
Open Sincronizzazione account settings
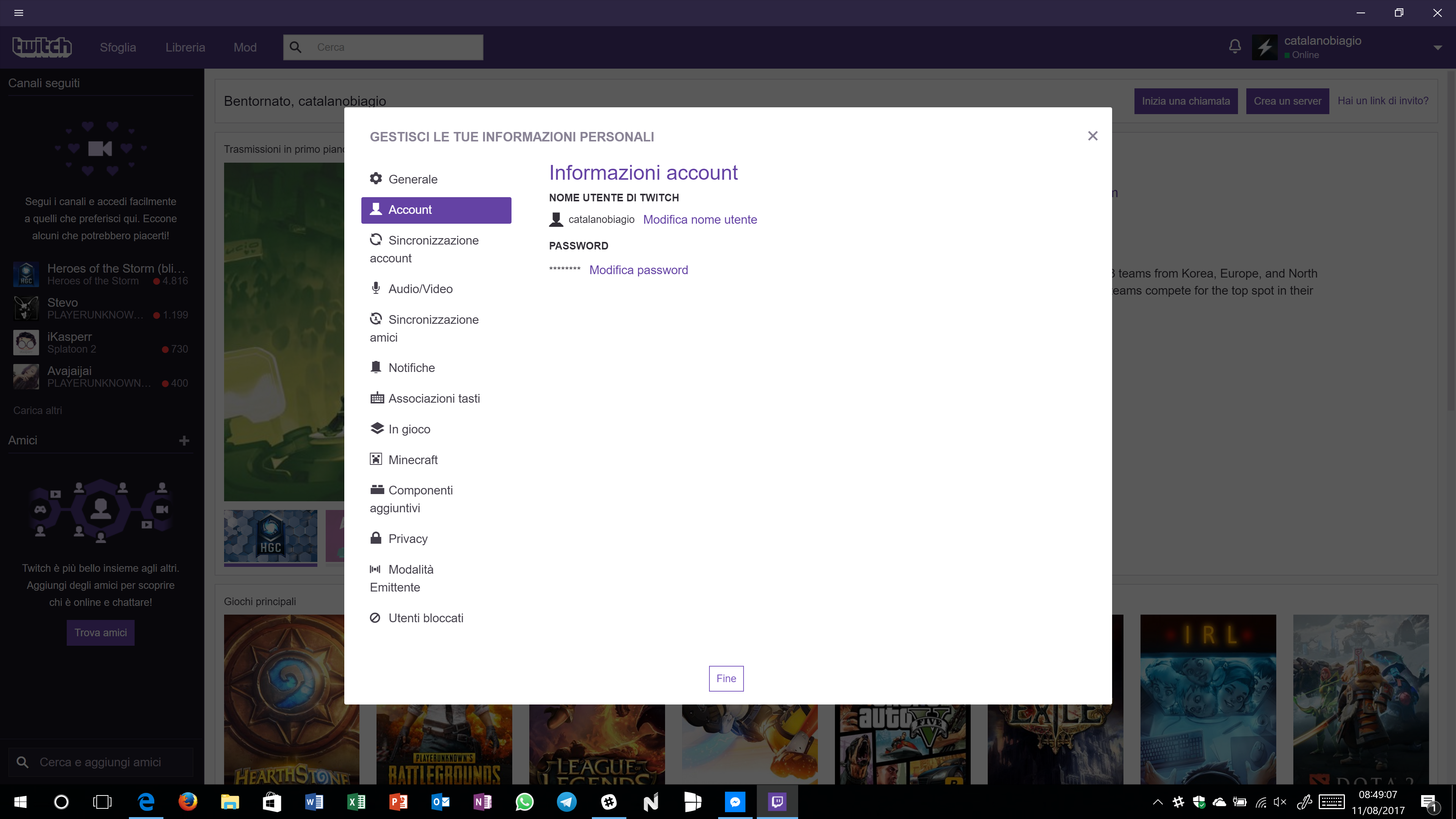click(436, 249)
